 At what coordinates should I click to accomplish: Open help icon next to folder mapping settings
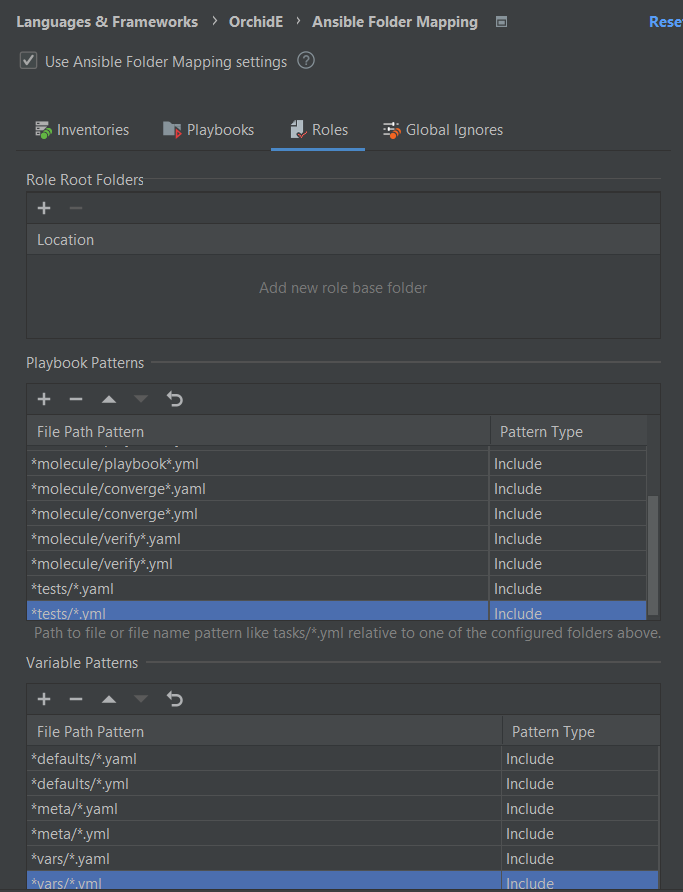coord(306,60)
